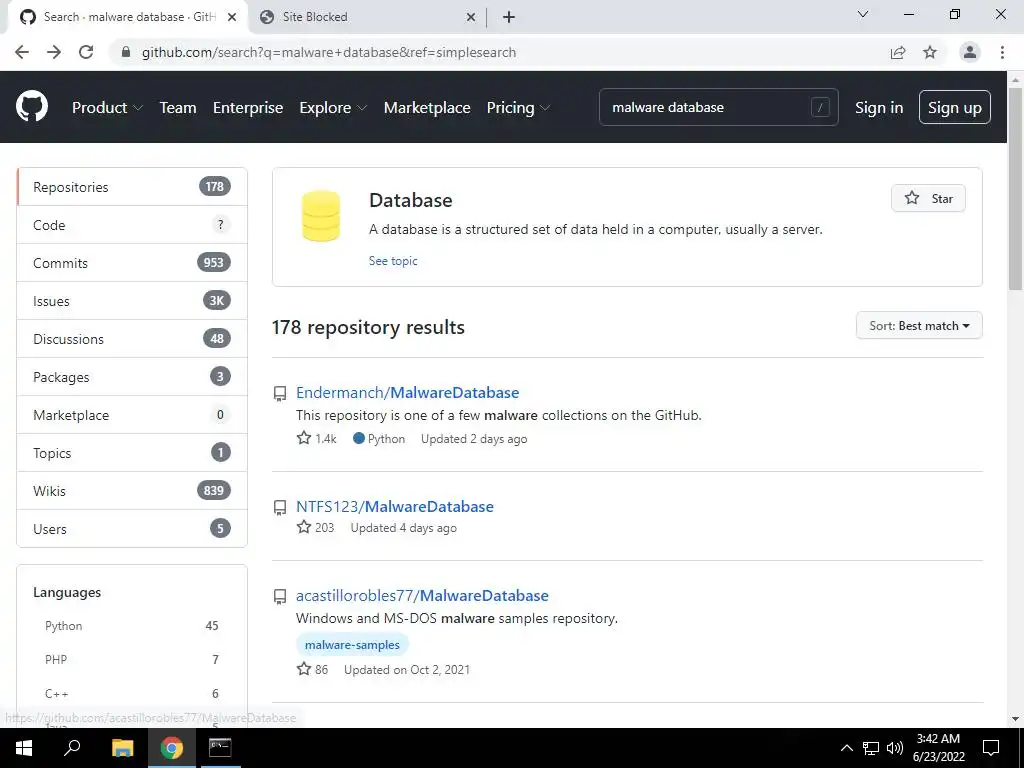This screenshot has height=768, width=1024.
Task: Click the yellow Database topic icon
Action: 321,216
